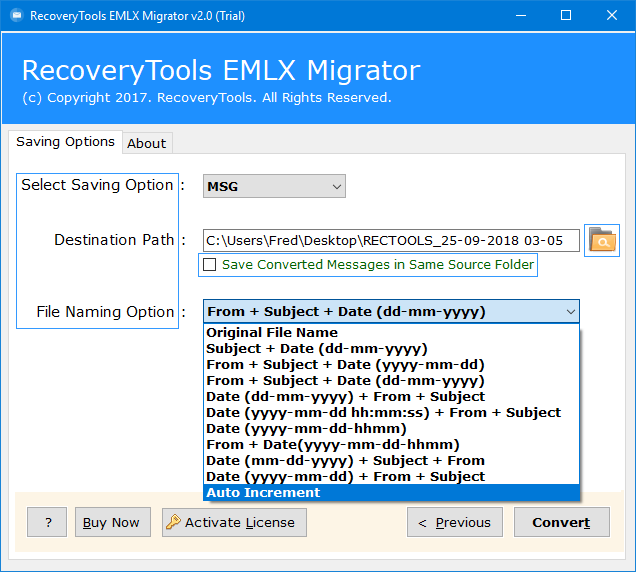Select Date (mm-dd-yyyy) + Subject + From
This screenshot has height=572, width=636.
pos(391,460)
